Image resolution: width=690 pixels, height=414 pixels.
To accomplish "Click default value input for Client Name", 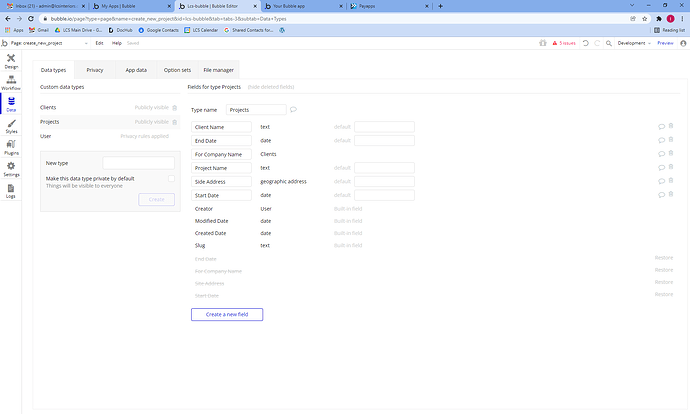I will [384, 127].
